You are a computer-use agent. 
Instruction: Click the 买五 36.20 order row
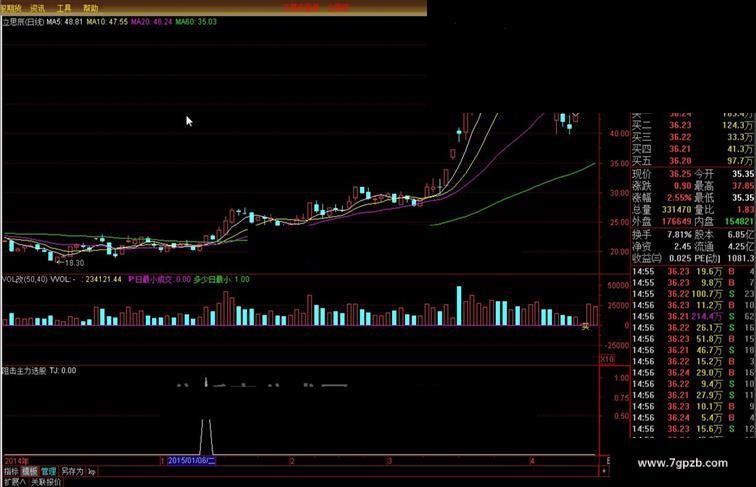tap(692, 161)
